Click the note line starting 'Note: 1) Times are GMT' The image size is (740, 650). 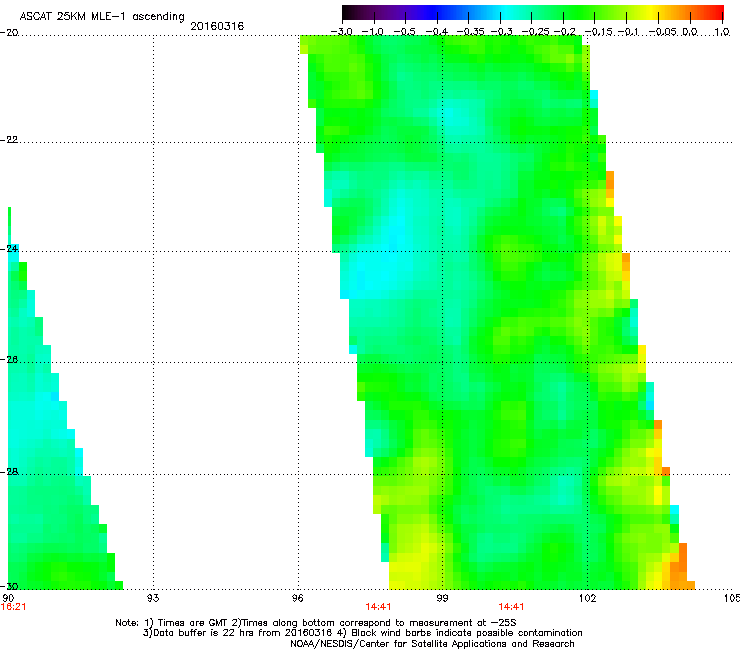pyautogui.click(x=316, y=623)
